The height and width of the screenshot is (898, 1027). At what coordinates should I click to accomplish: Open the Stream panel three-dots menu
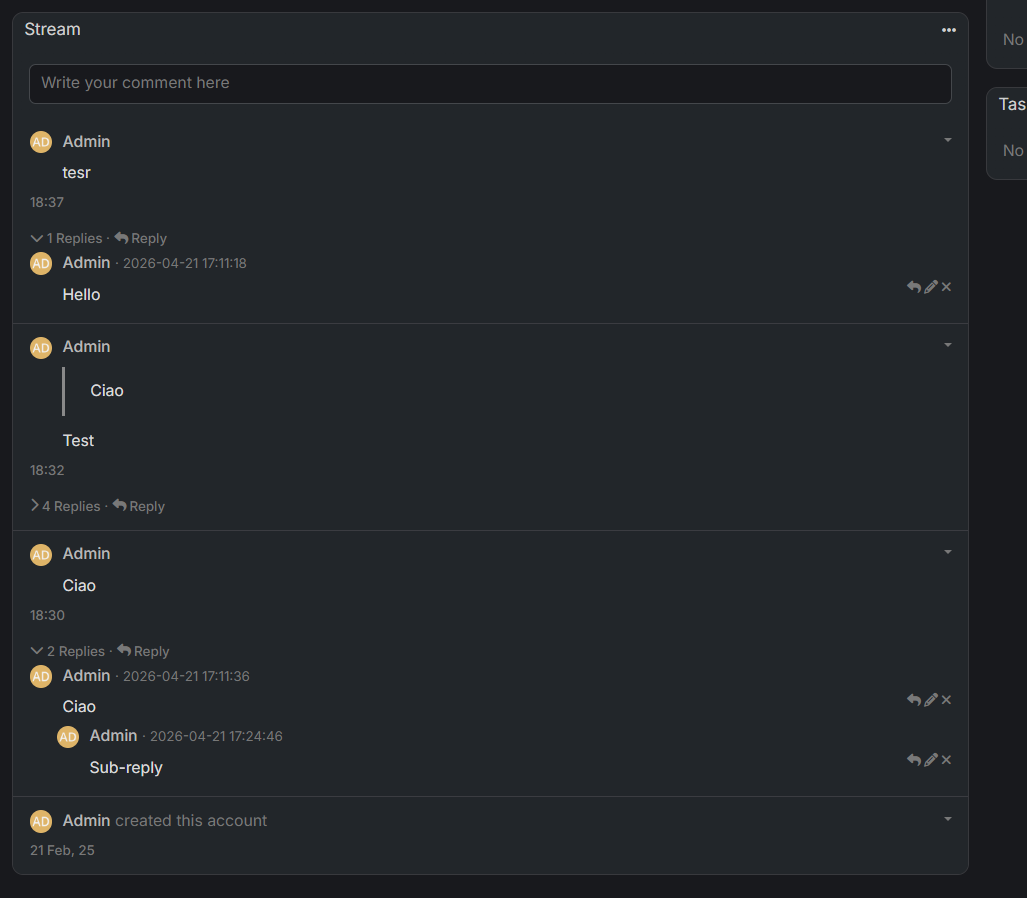948,30
